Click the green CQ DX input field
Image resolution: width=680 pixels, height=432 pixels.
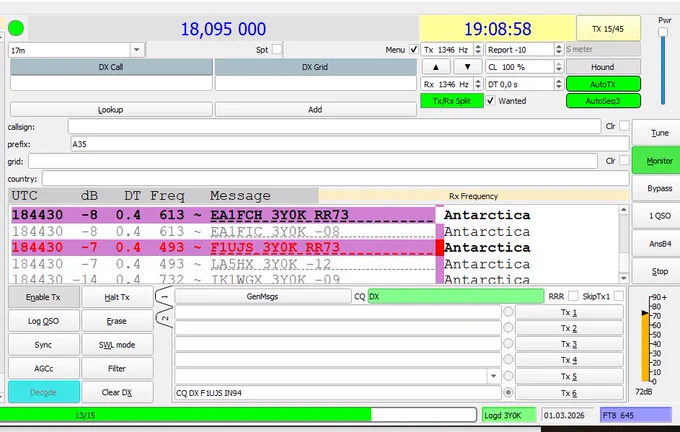click(456, 296)
